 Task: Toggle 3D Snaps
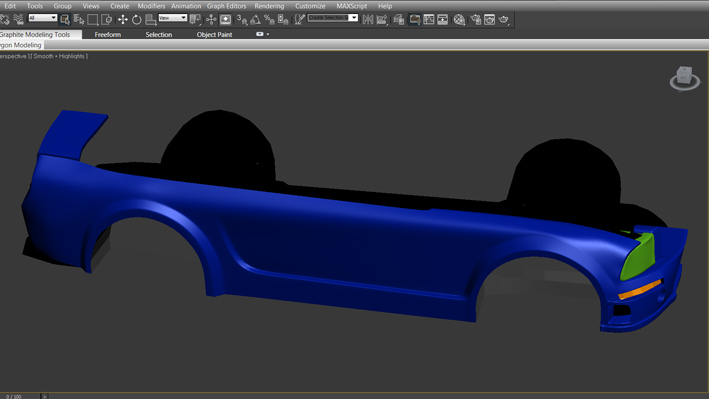[x=242, y=19]
